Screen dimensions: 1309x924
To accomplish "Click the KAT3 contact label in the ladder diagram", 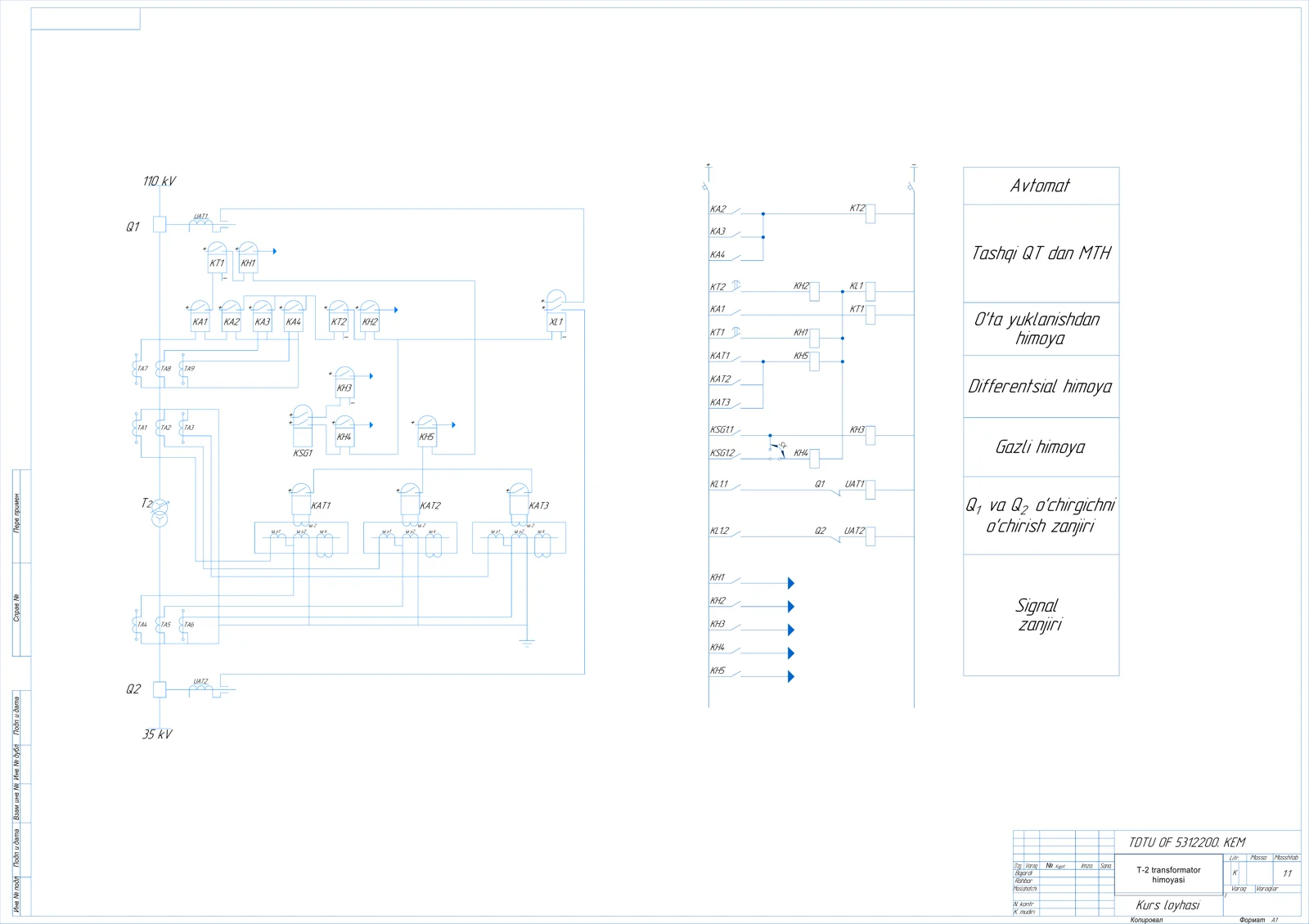I will tap(720, 402).
